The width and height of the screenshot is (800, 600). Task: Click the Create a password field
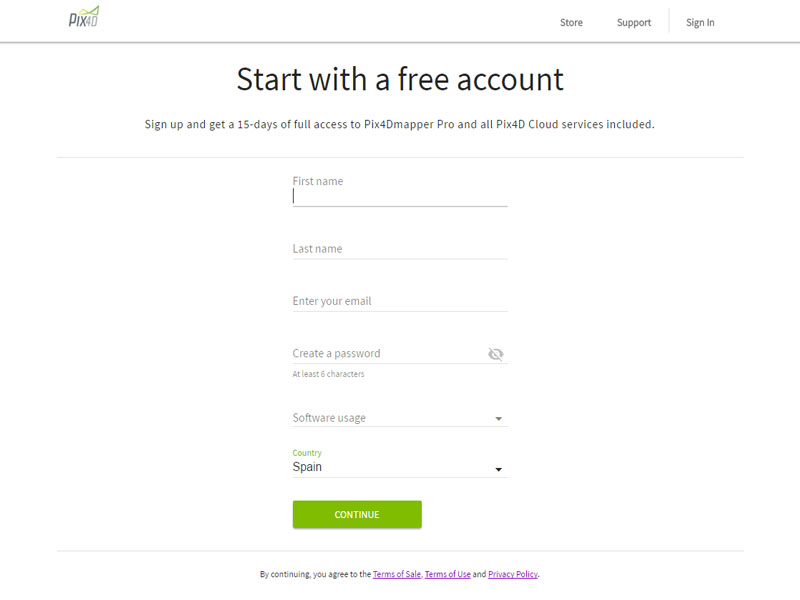(x=385, y=353)
